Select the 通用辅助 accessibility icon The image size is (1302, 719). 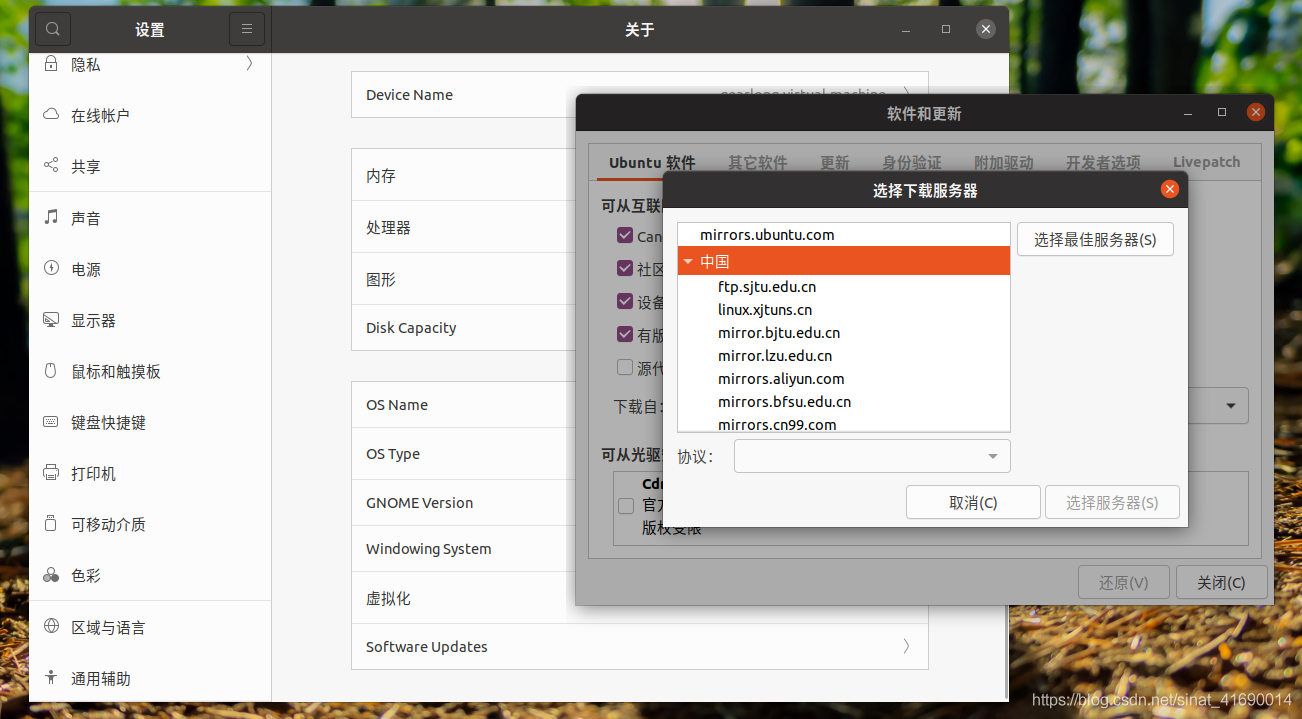point(51,678)
